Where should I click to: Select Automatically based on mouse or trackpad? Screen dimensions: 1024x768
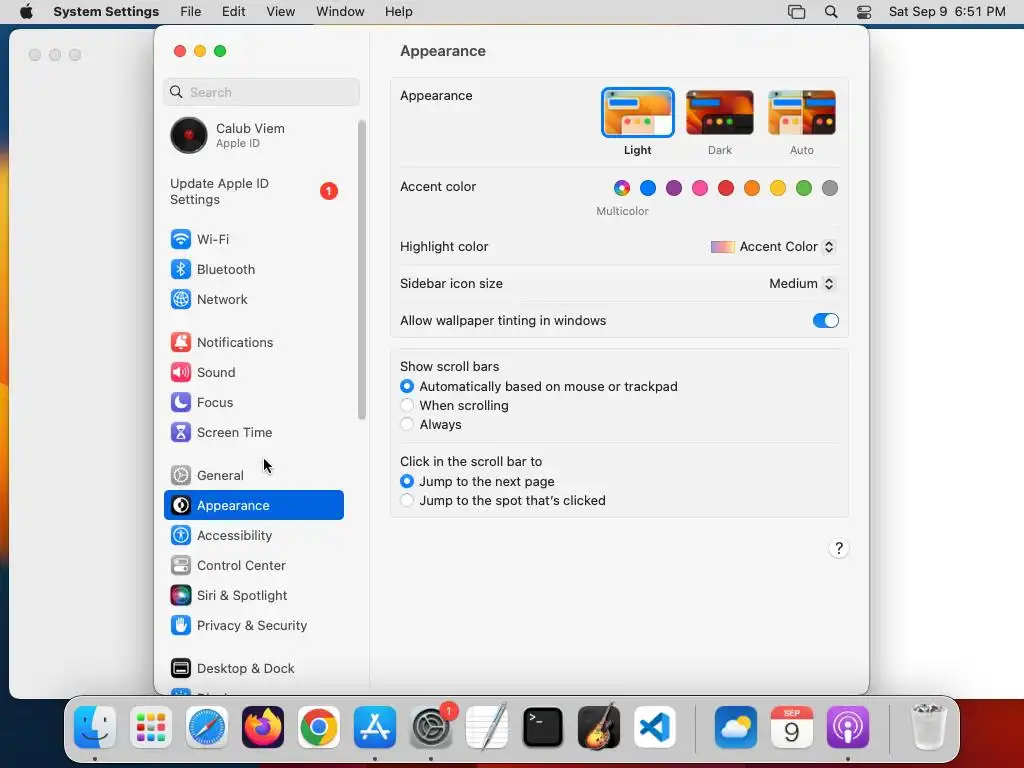click(x=407, y=387)
